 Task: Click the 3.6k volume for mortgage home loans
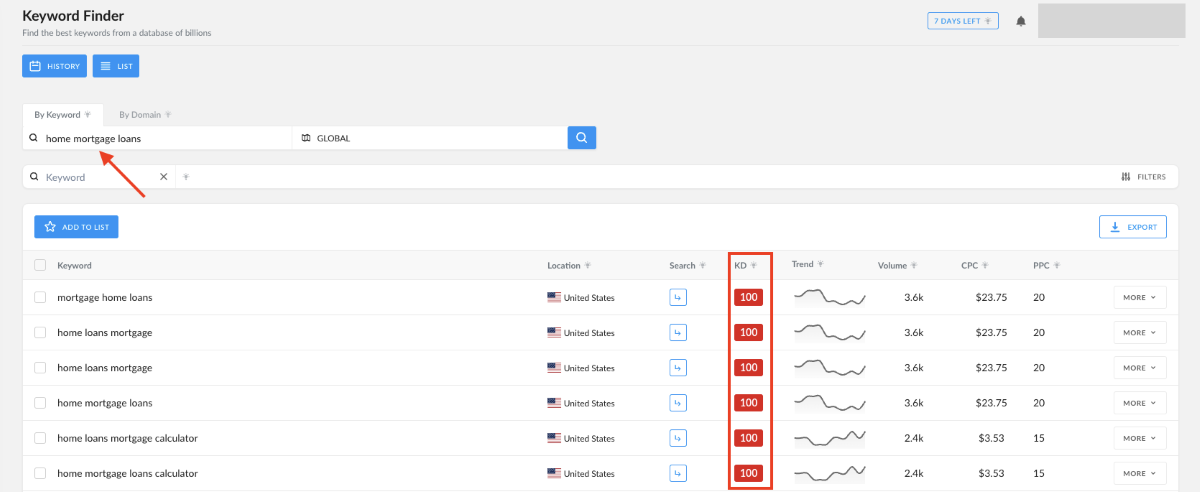[914, 297]
